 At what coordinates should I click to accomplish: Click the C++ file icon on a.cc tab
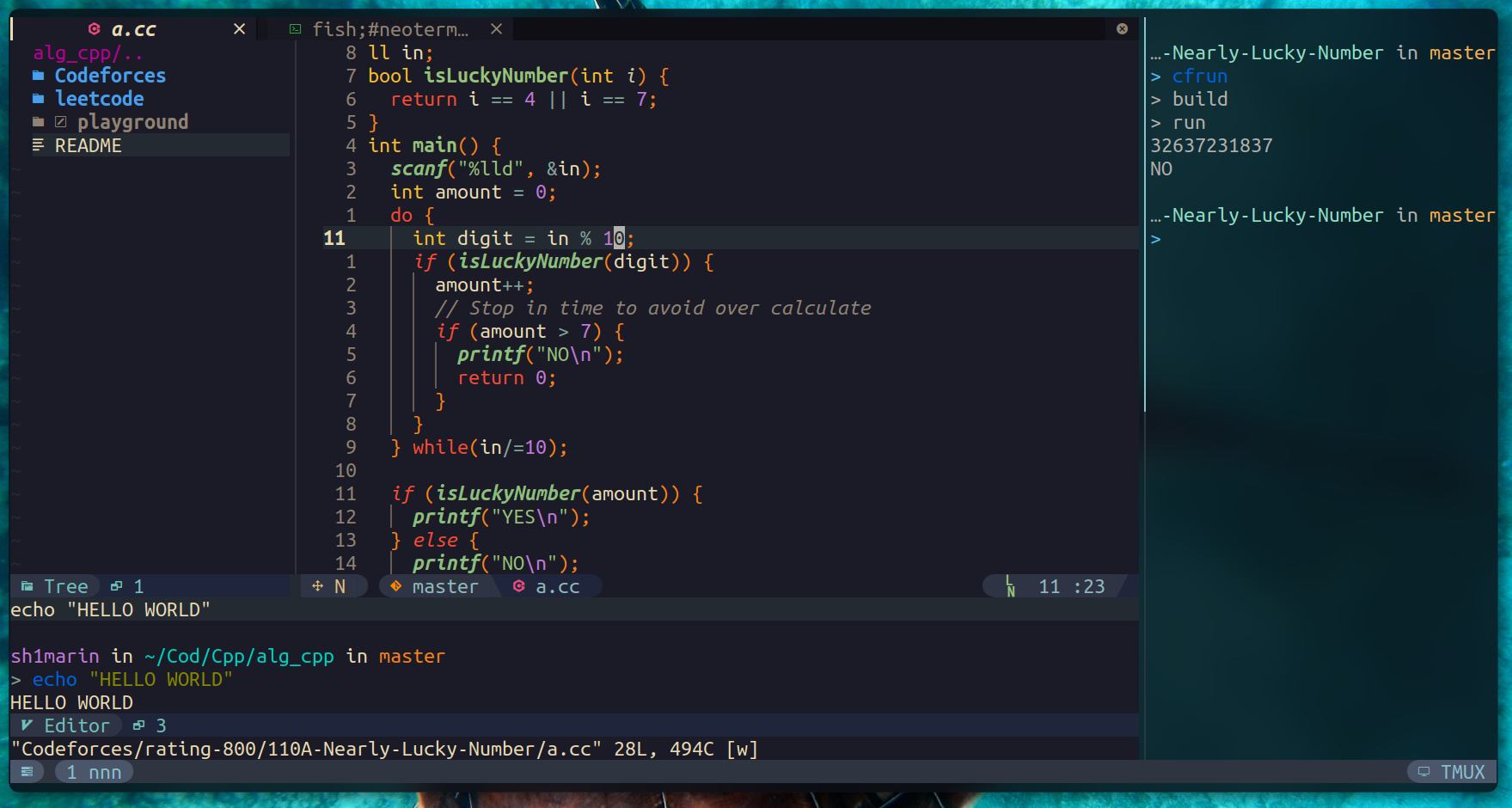pyautogui.click(x=95, y=29)
